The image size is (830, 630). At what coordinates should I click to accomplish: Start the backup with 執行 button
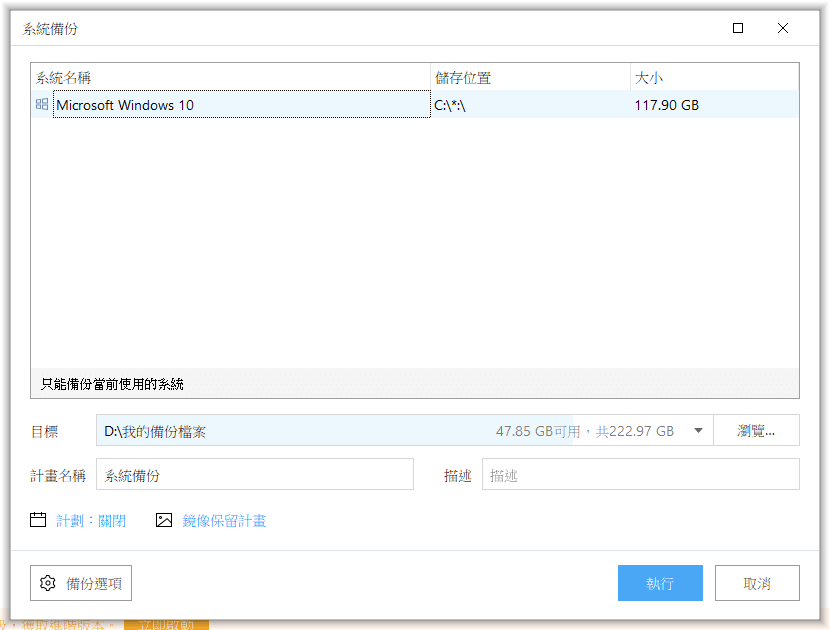click(660, 583)
